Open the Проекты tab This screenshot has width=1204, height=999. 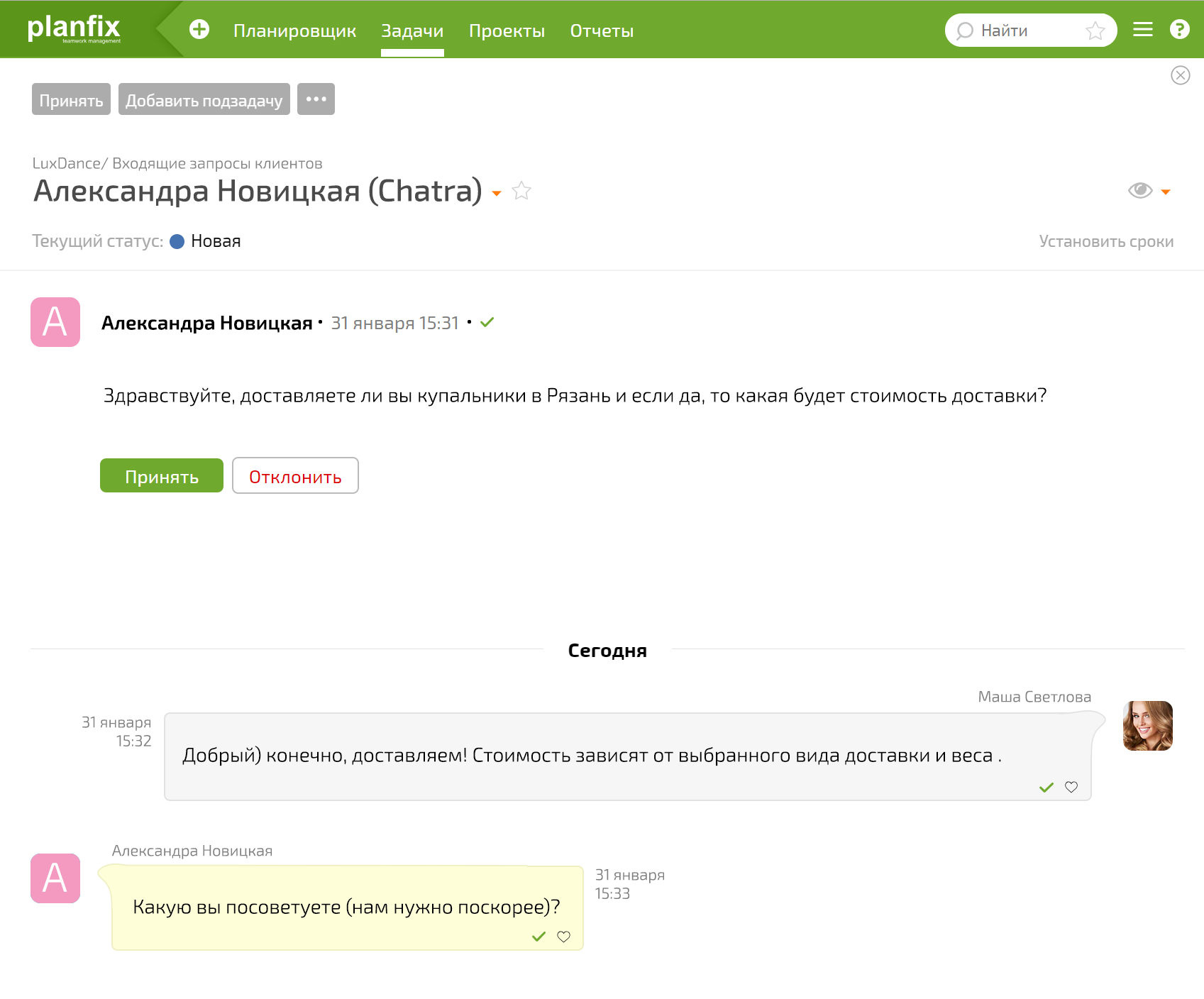[507, 31]
